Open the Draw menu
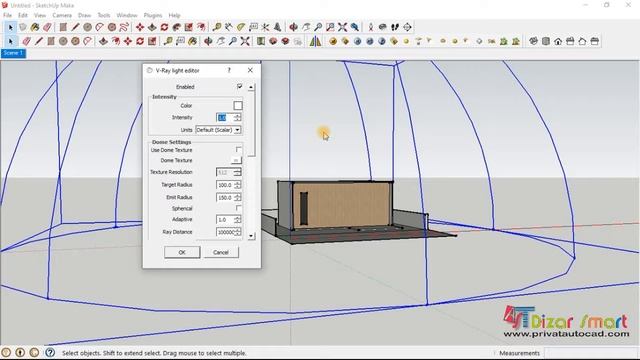 pos(84,15)
